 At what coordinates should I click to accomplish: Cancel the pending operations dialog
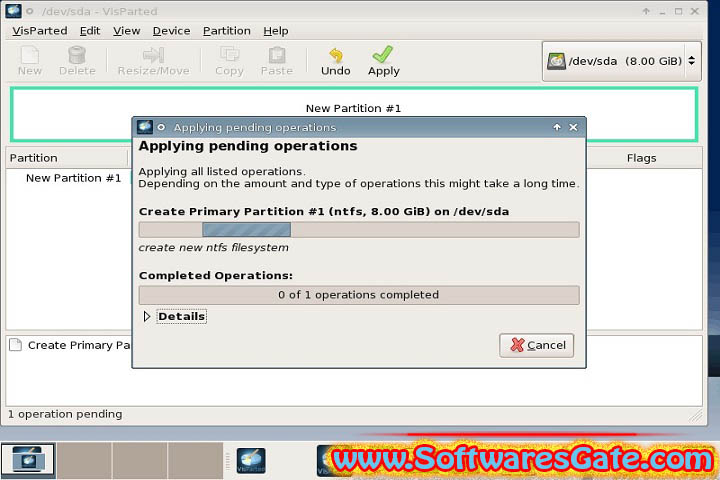click(x=536, y=345)
